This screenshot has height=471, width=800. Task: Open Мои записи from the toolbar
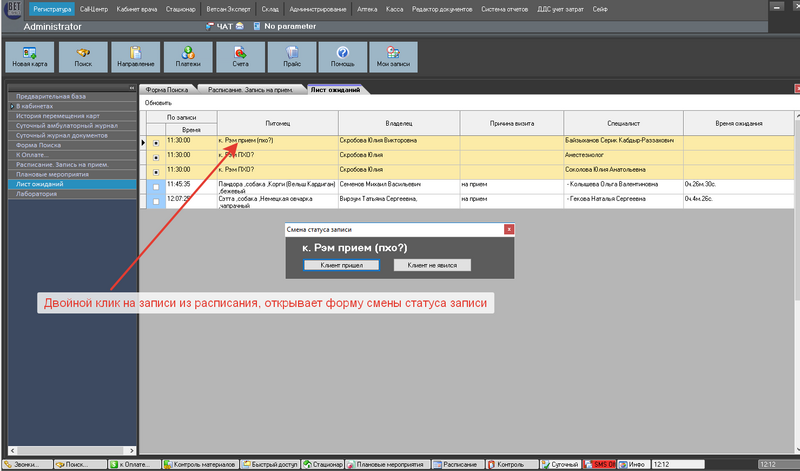click(x=392, y=56)
